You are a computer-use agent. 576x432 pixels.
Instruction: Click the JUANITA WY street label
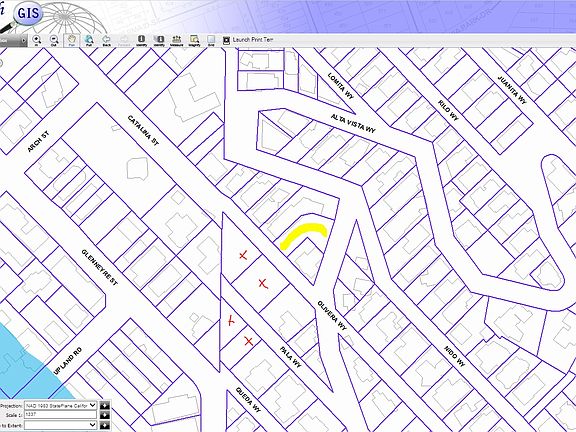[512, 90]
